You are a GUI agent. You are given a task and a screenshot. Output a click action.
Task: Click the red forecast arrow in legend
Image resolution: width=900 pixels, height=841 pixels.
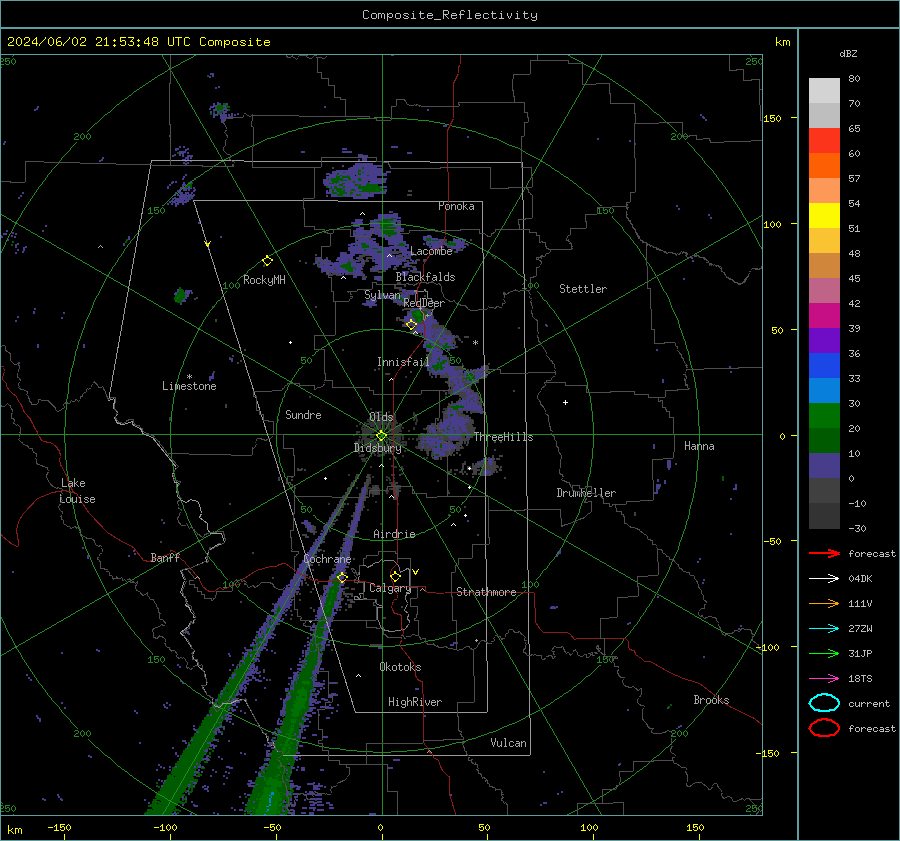(x=824, y=553)
